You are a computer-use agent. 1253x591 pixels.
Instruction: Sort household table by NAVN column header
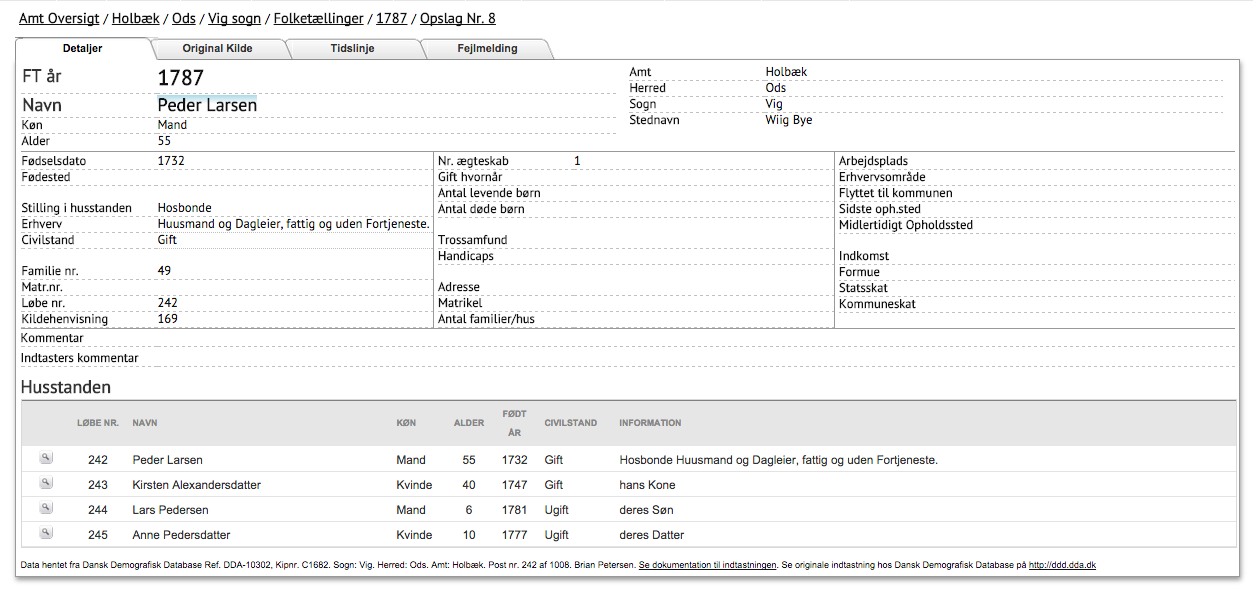pos(145,423)
